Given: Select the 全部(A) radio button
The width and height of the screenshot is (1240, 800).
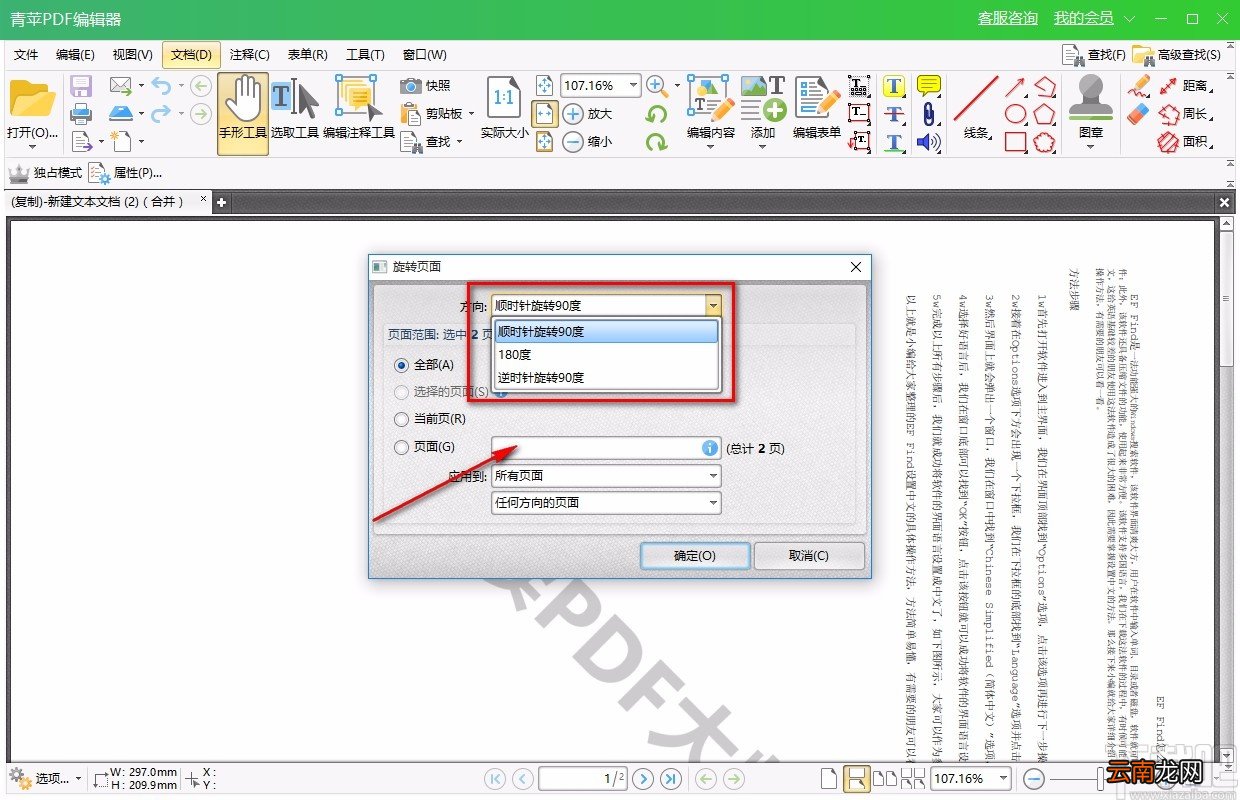Looking at the screenshot, I should pyautogui.click(x=425, y=366).
